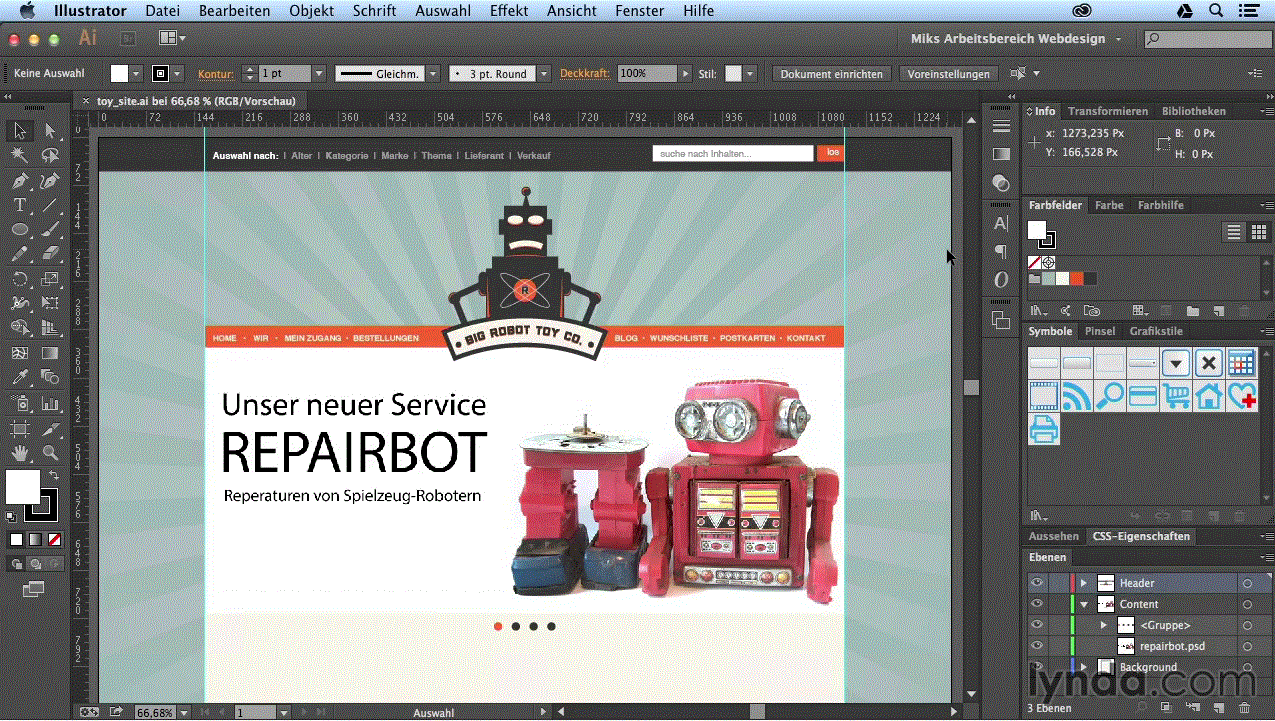Click the printer symbol
1275x721 pixels.
[x=1043, y=429]
